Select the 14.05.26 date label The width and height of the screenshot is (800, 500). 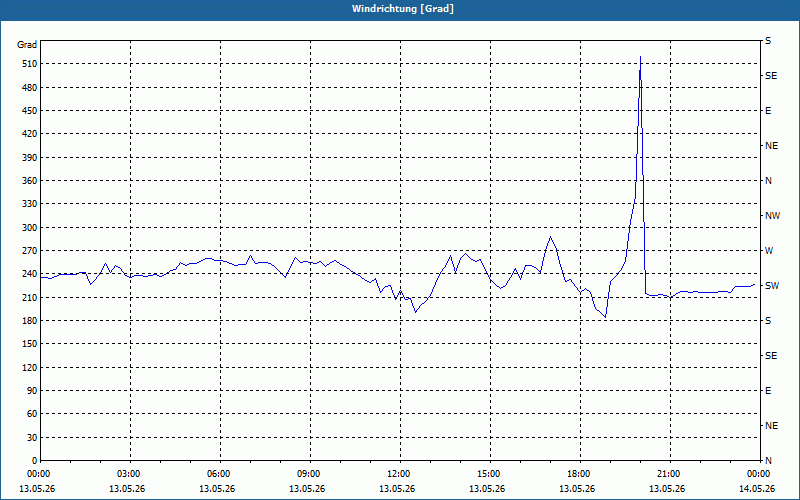click(x=757, y=489)
